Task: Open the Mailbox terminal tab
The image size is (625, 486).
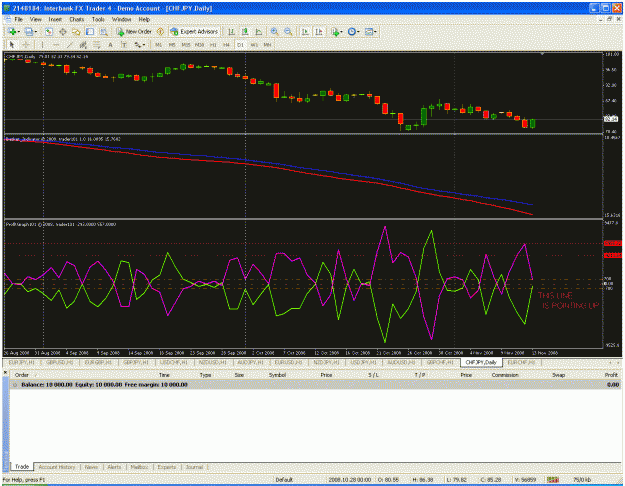Action: coord(139,467)
